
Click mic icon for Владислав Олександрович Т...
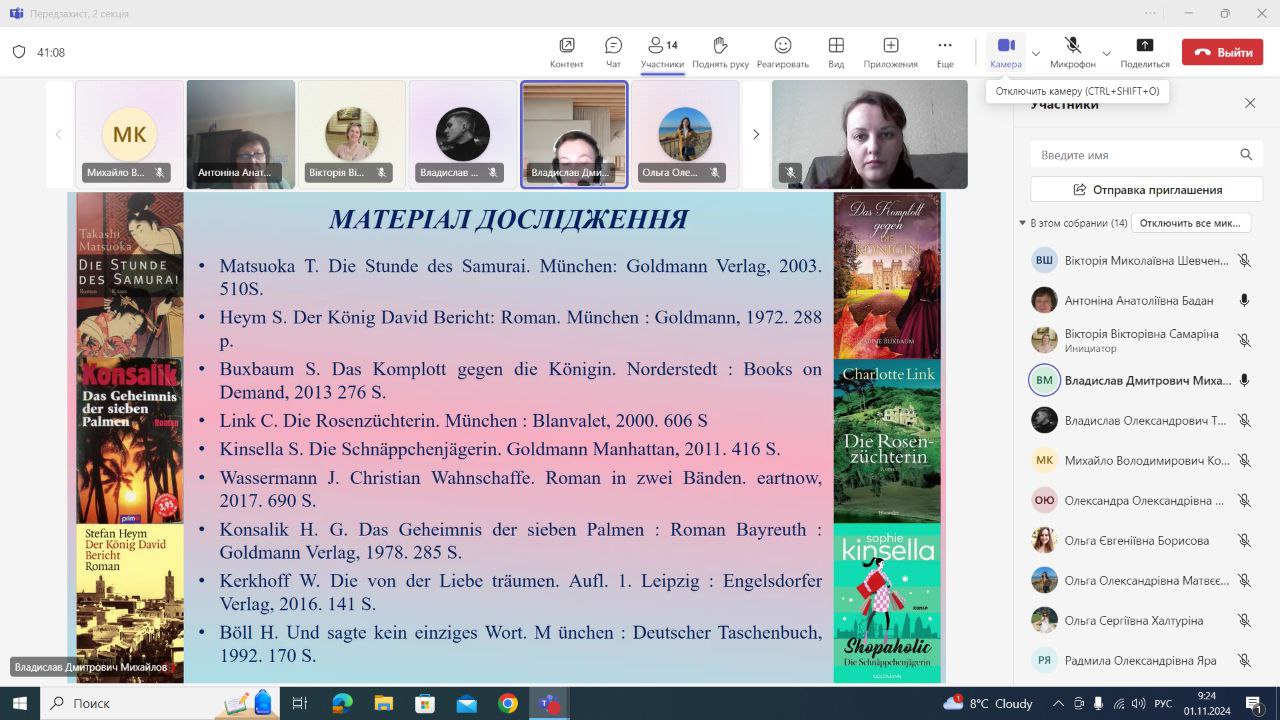1244,420
